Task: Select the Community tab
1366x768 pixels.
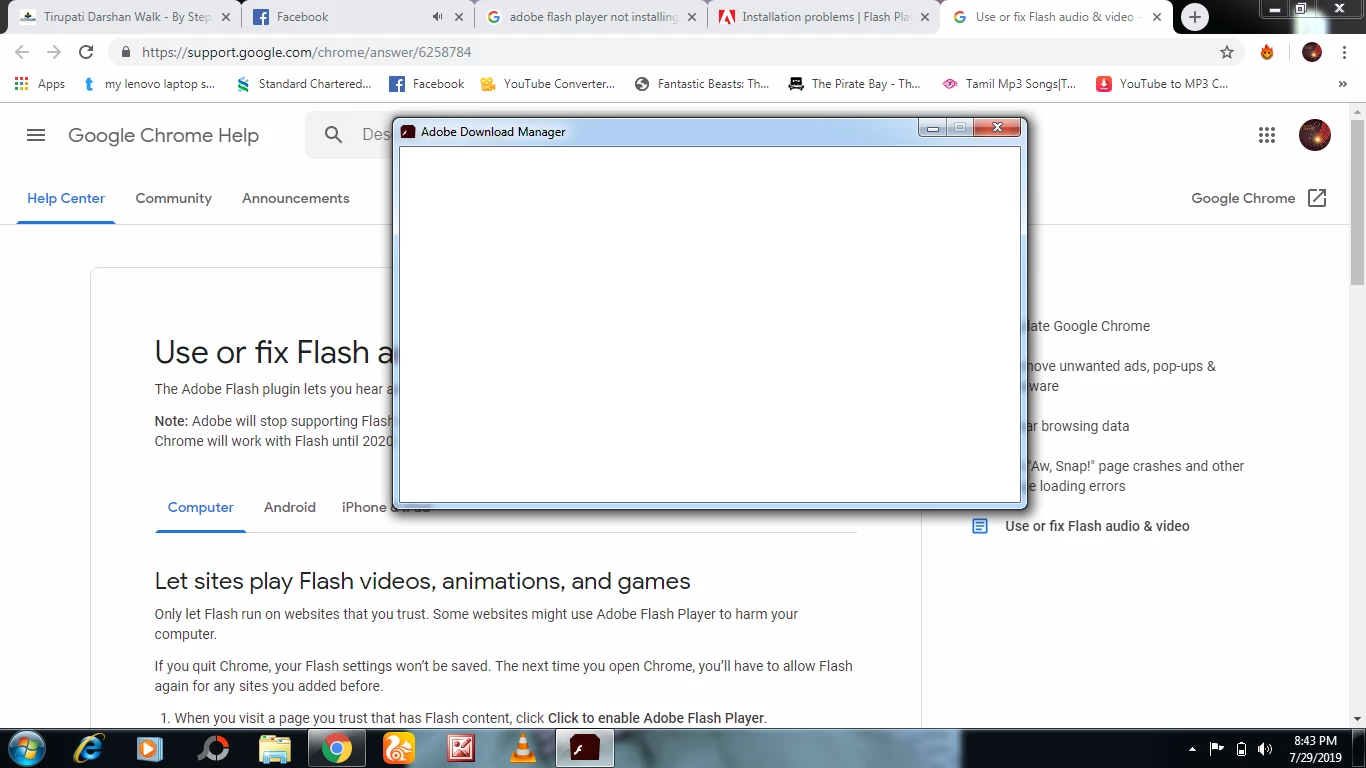Action: pyautogui.click(x=174, y=198)
